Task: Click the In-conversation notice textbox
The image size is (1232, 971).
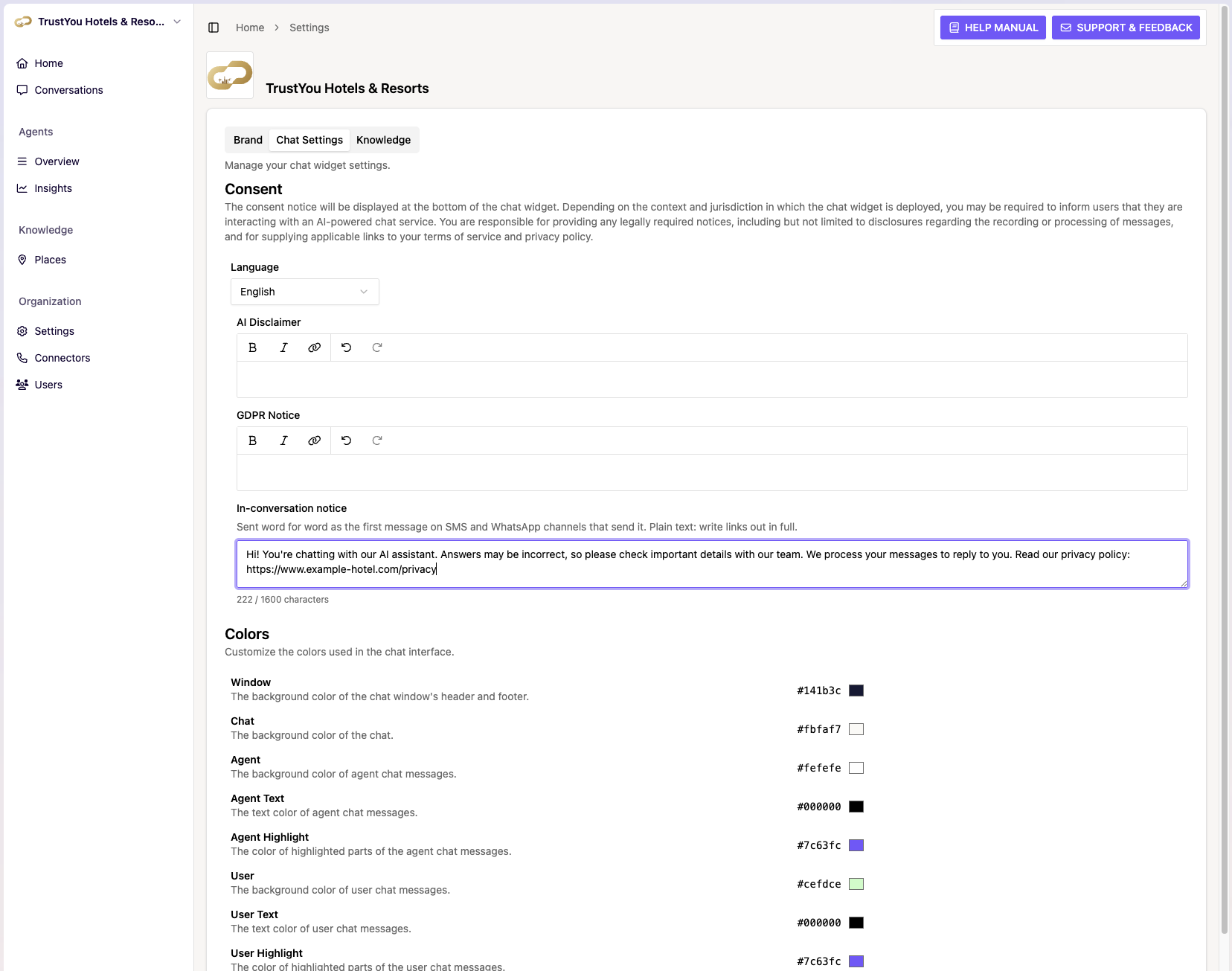Action: (712, 564)
